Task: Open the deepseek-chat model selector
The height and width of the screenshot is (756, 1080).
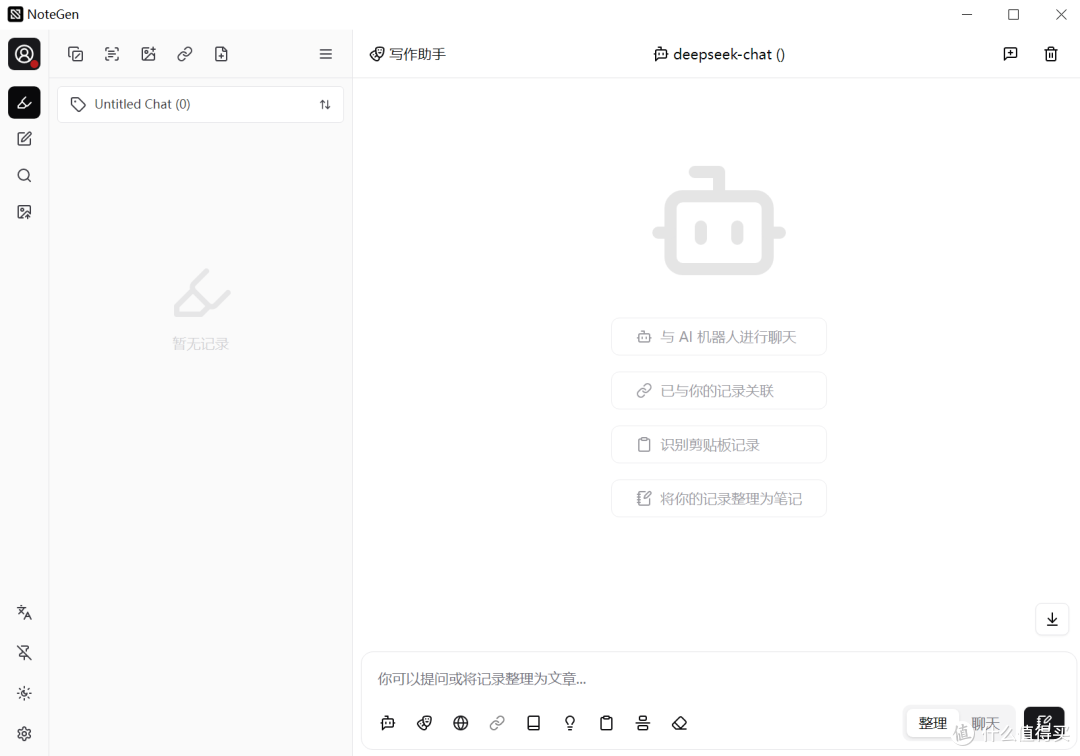Action: [718, 54]
